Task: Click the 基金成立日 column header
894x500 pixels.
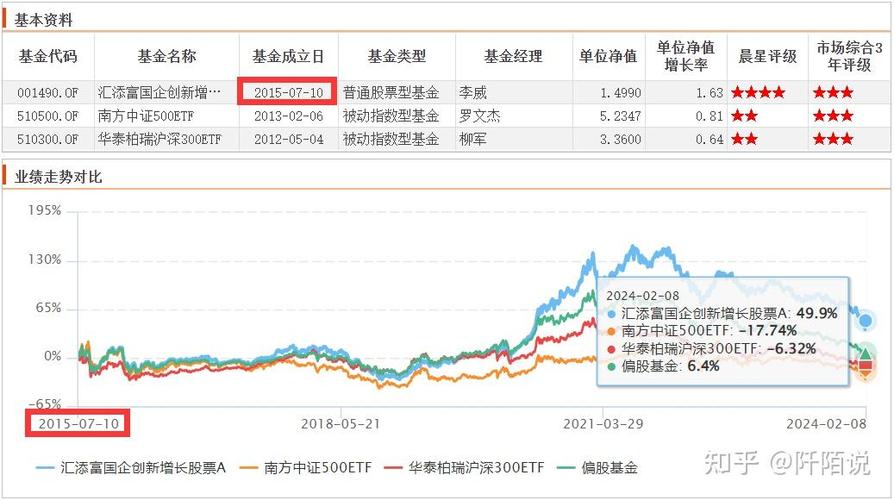Action: pos(288,56)
